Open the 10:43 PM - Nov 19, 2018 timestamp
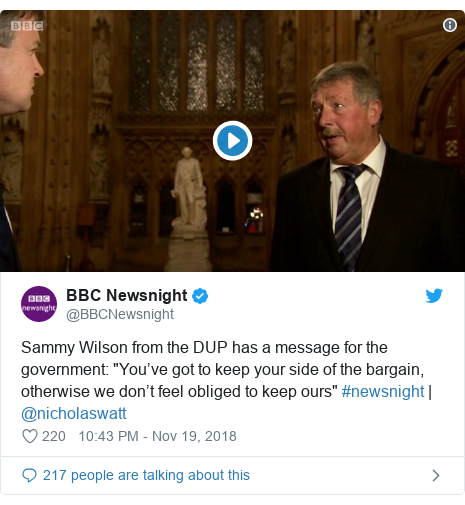465x505 pixels. point(157,436)
